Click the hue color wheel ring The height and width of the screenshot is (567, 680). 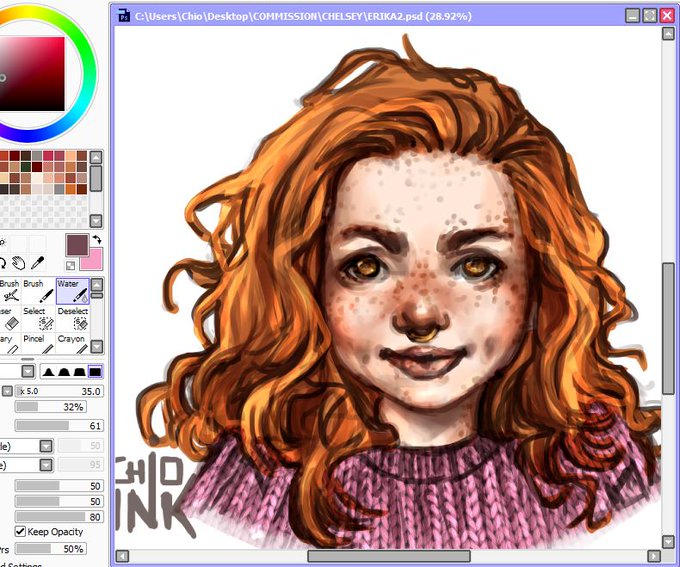point(88,74)
